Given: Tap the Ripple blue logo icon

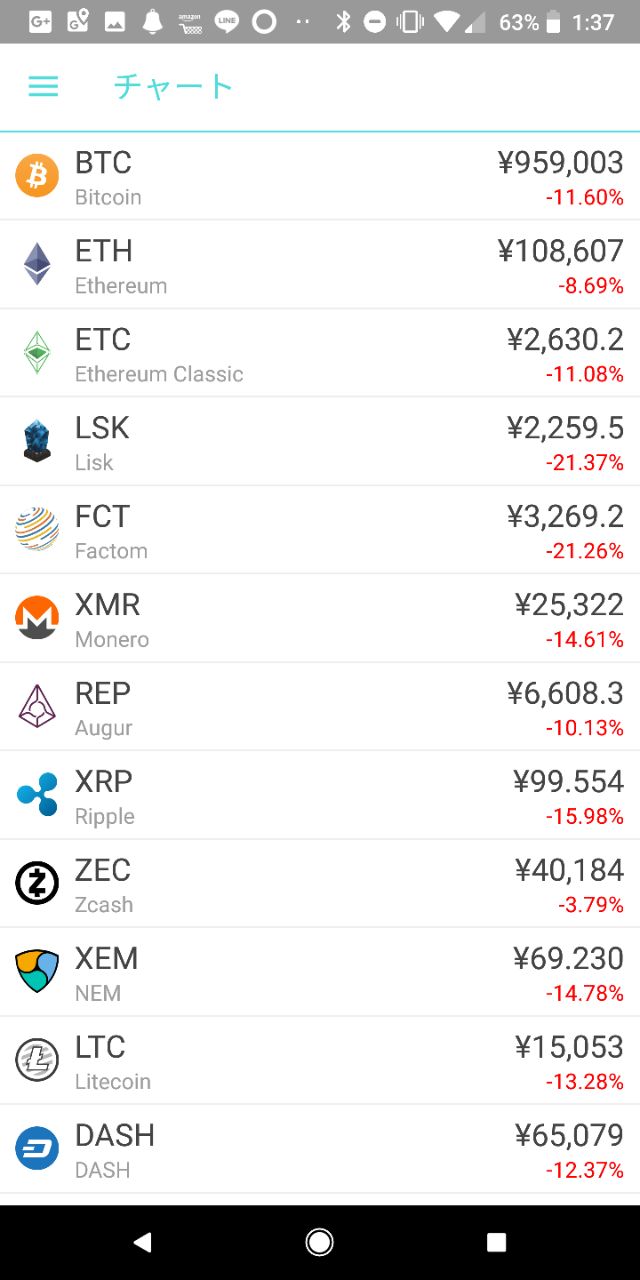Looking at the screenshot, I should [x=37, y=795].
